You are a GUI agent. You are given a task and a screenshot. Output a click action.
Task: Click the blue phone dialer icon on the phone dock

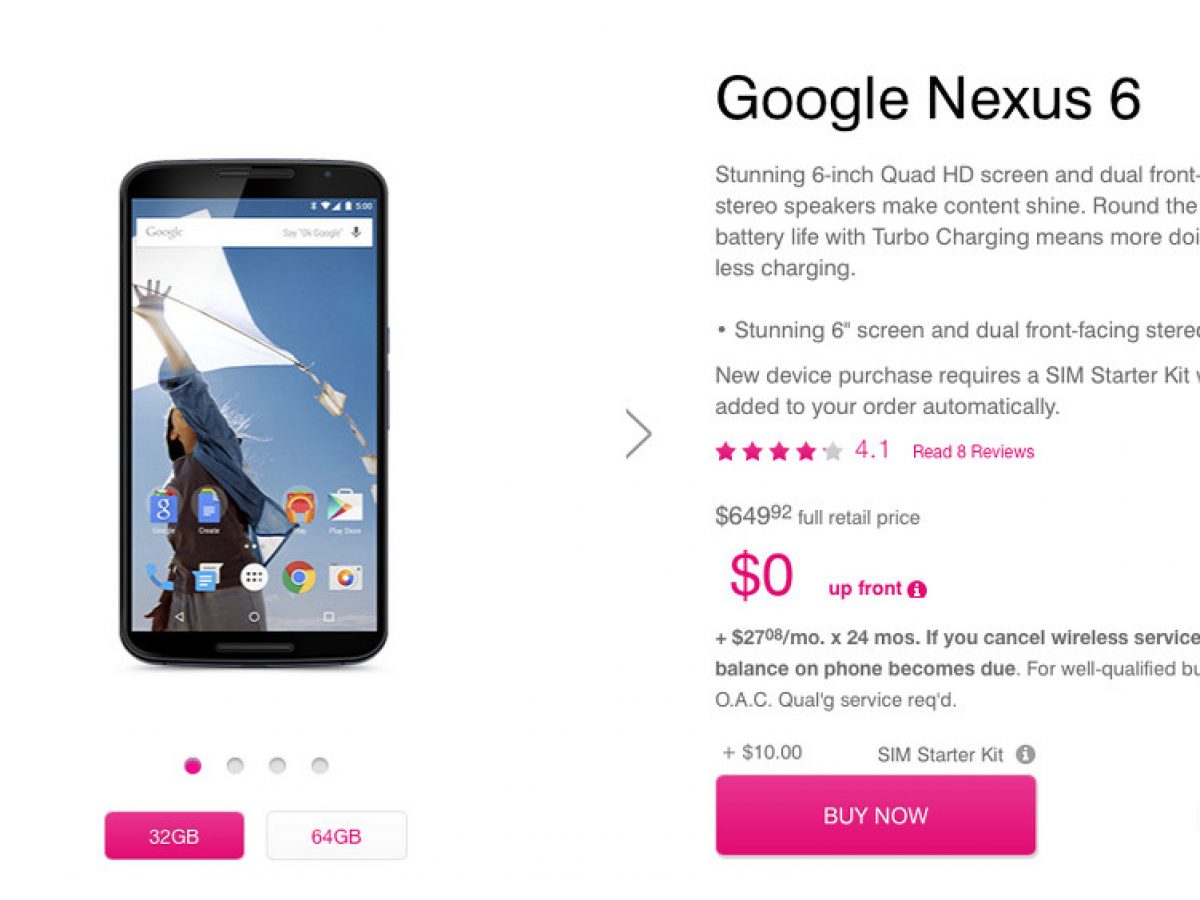point(160,577)
